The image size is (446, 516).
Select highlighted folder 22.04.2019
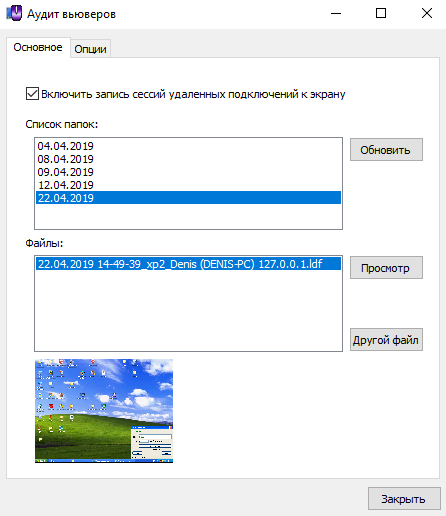[188, 198]
